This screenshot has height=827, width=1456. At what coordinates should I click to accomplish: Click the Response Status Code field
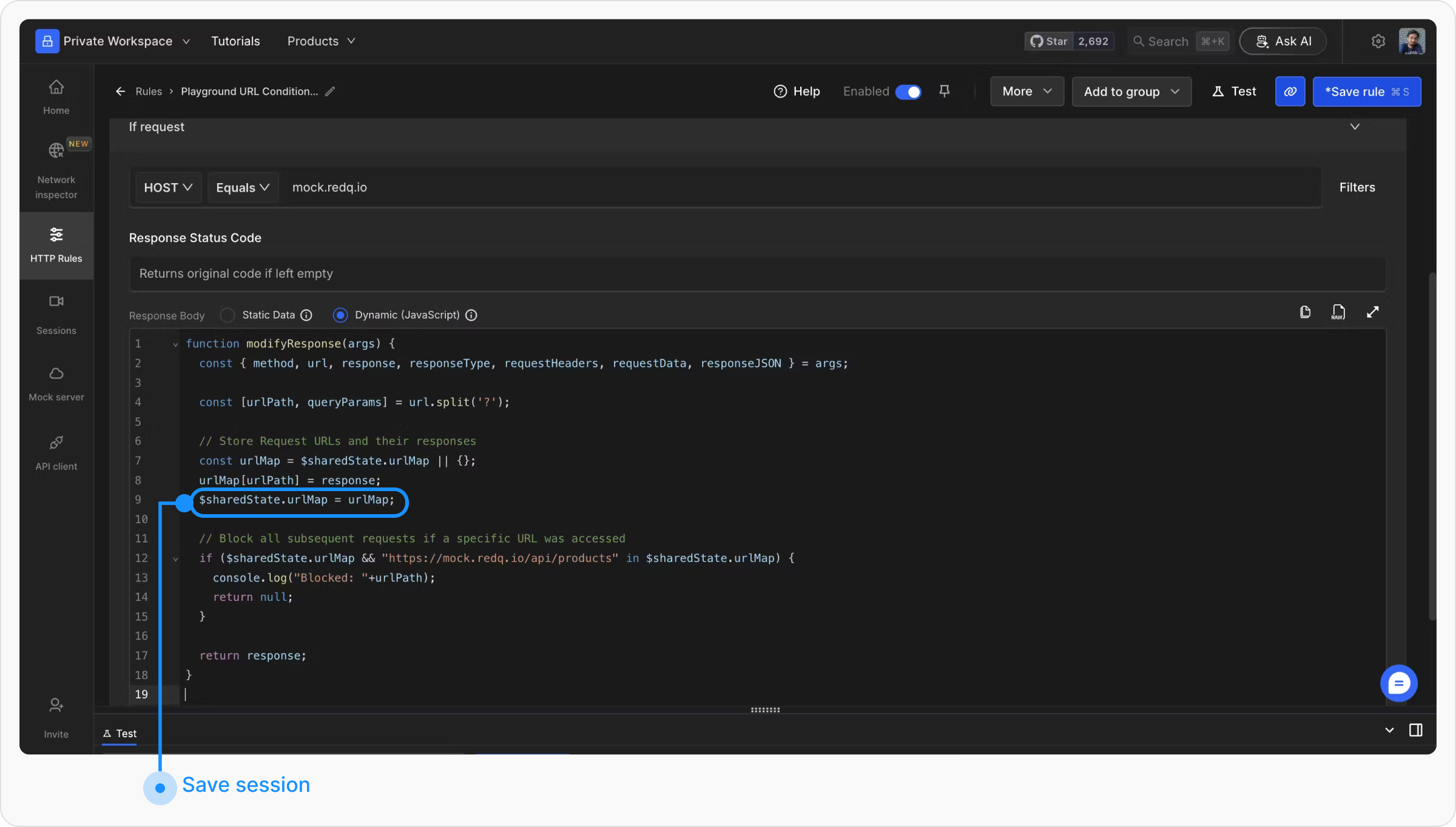pos(756,273)
